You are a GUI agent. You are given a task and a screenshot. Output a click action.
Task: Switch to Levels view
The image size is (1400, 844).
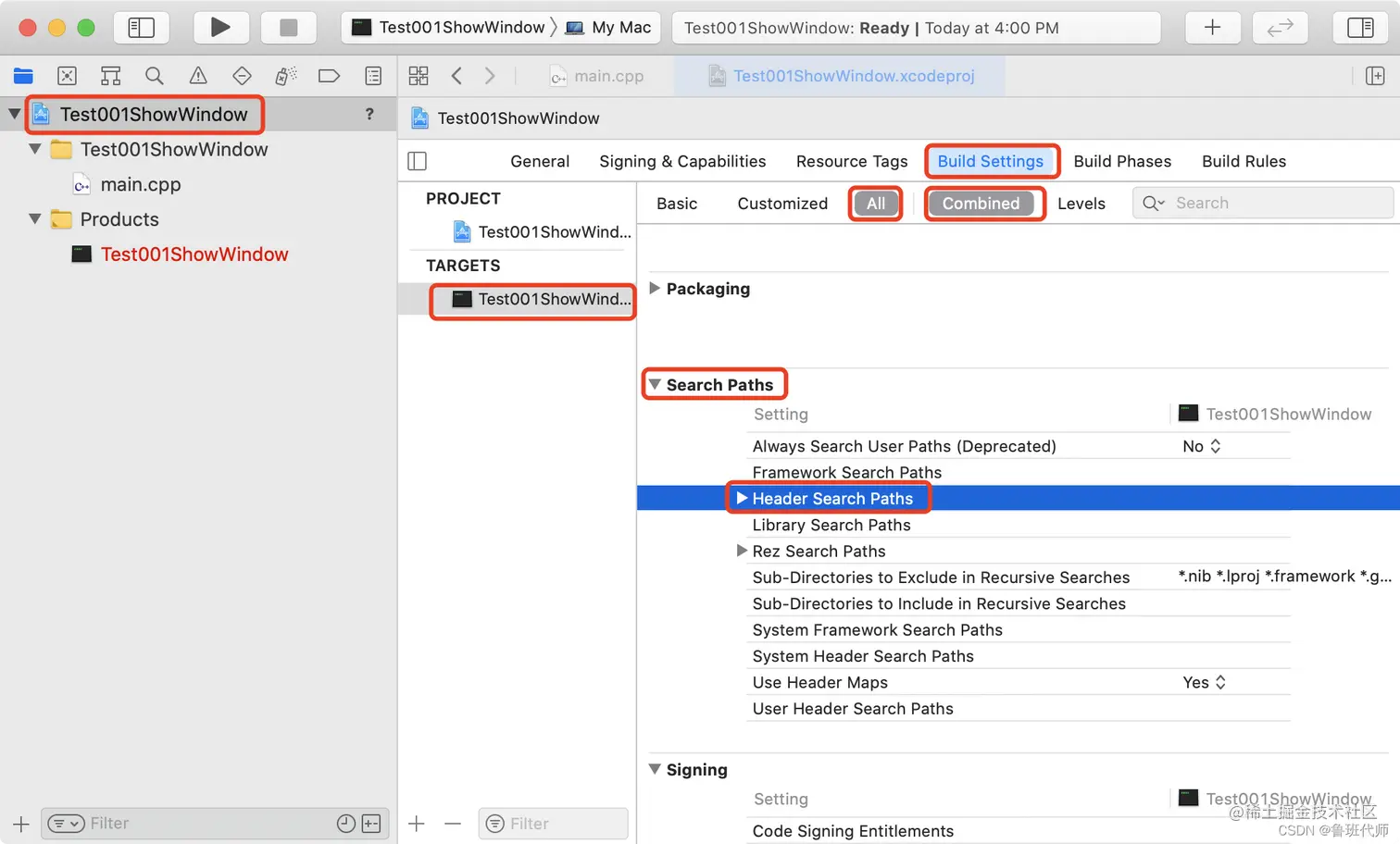pyautogui.click(x=1081, y=204)
